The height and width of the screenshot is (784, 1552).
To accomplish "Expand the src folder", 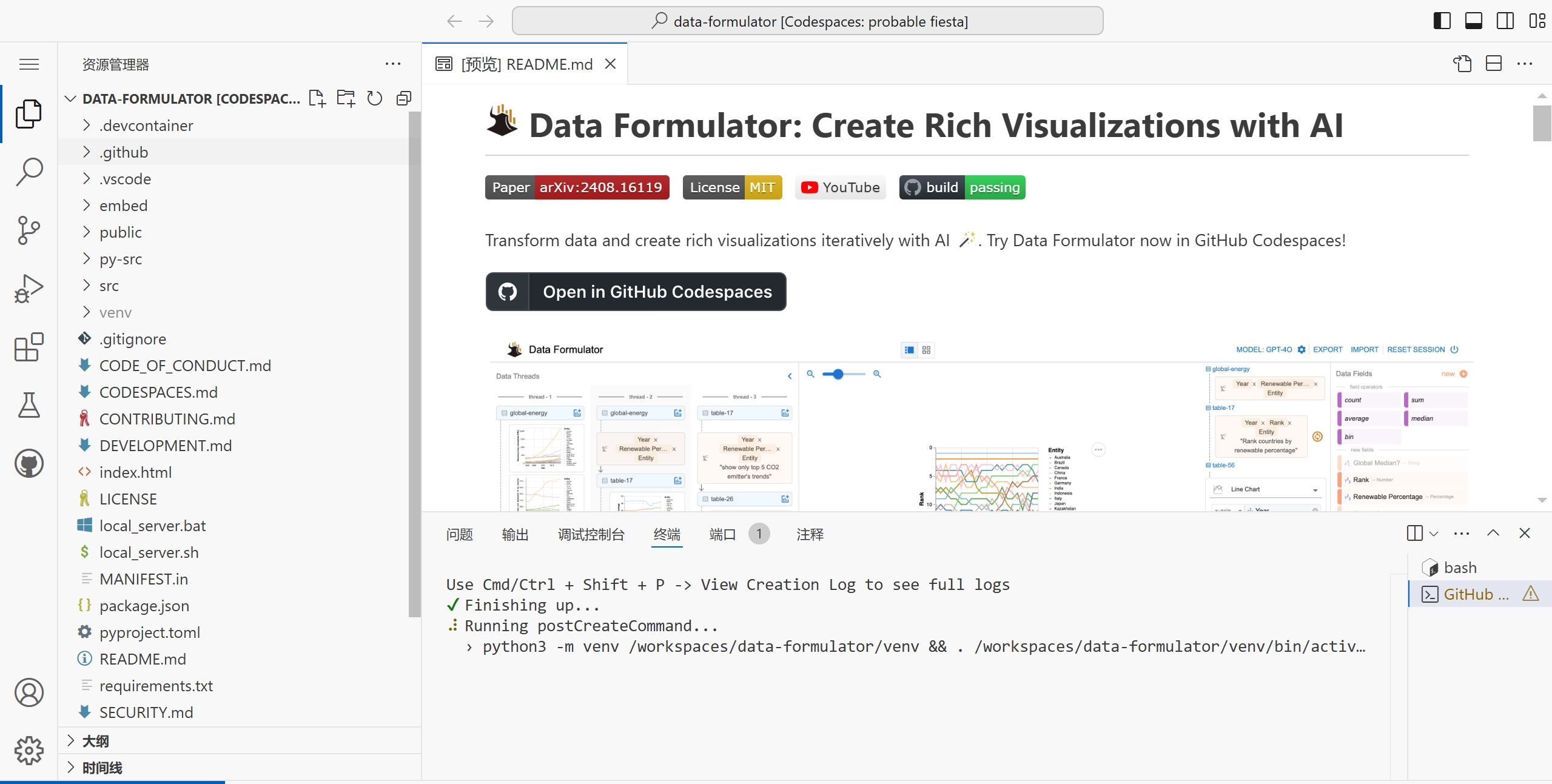I will click(x=240, y=286).
